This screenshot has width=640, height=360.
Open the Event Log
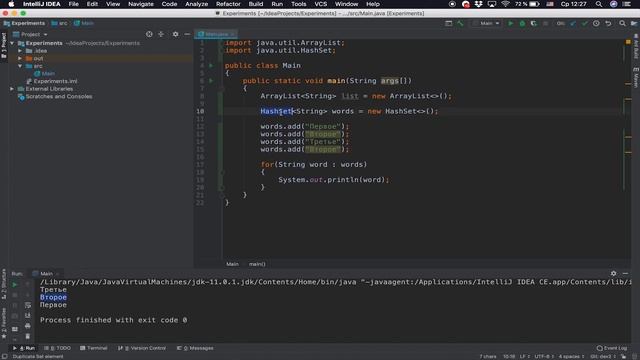[612, 348]
